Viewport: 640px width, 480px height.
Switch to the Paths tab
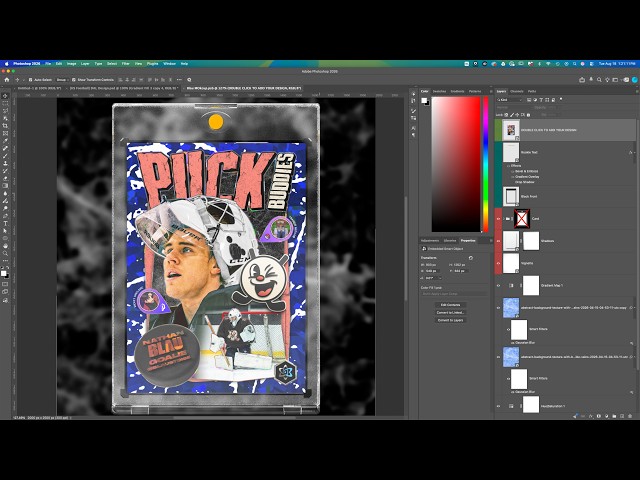(x=532, y=91)
